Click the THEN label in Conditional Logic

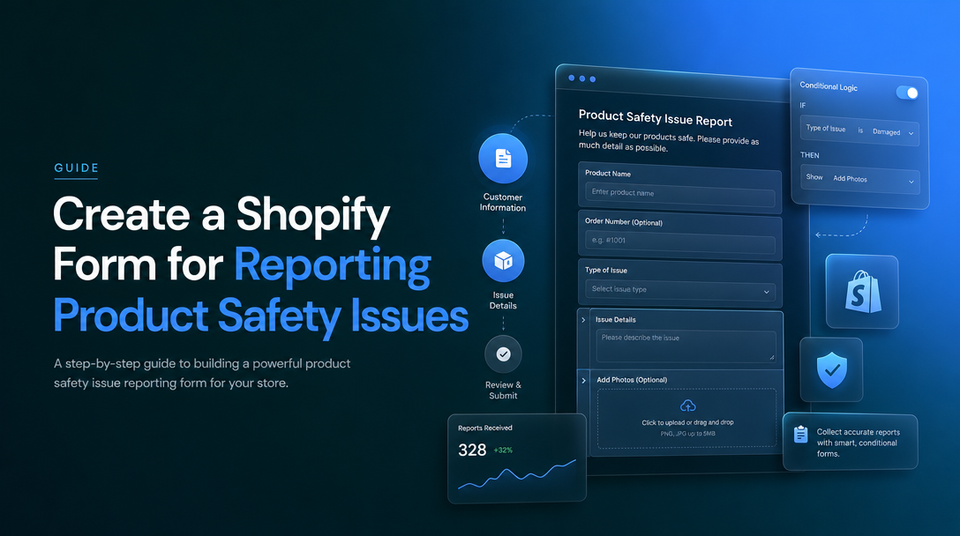(x=809, y=155)
